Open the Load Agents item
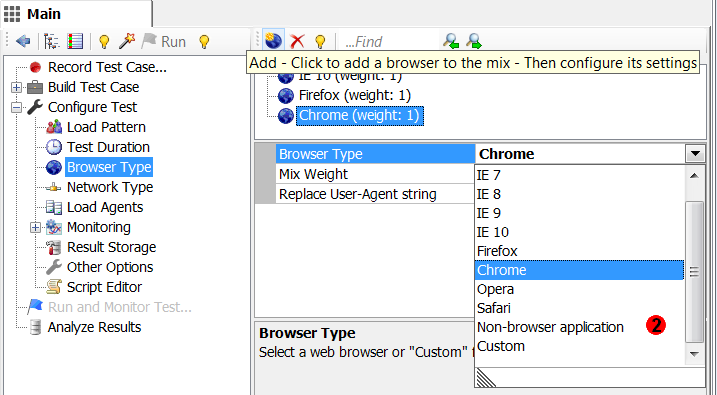The width and height of the screenshot is (717, 395). (x=105, y=207)
